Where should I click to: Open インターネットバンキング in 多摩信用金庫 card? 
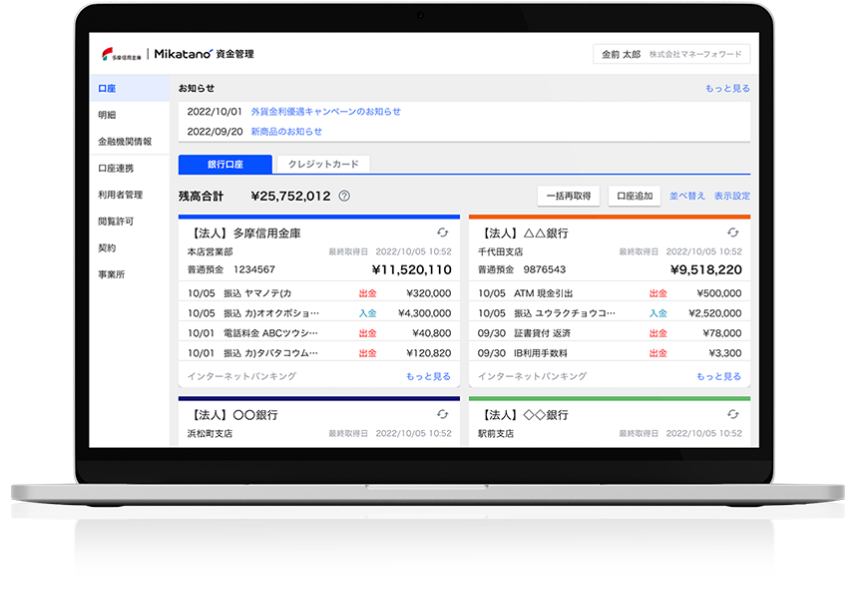pyautogui.click(x=242, y=376)
